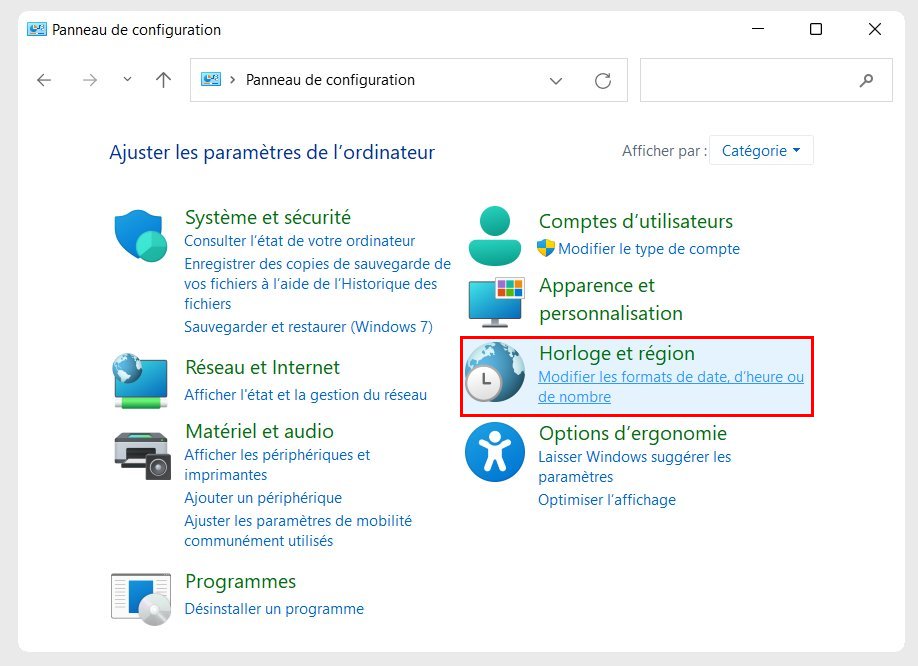Click Laisser Windows suggérer les paramètres
Image resolution: width=918 pixels, height=666 pixels.
[x=635, y=466]
